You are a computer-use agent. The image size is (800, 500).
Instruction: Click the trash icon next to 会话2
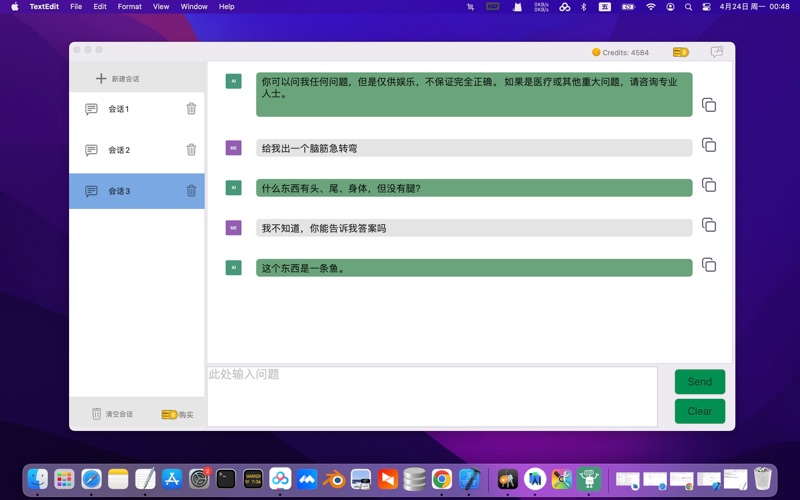click(191, 150)
